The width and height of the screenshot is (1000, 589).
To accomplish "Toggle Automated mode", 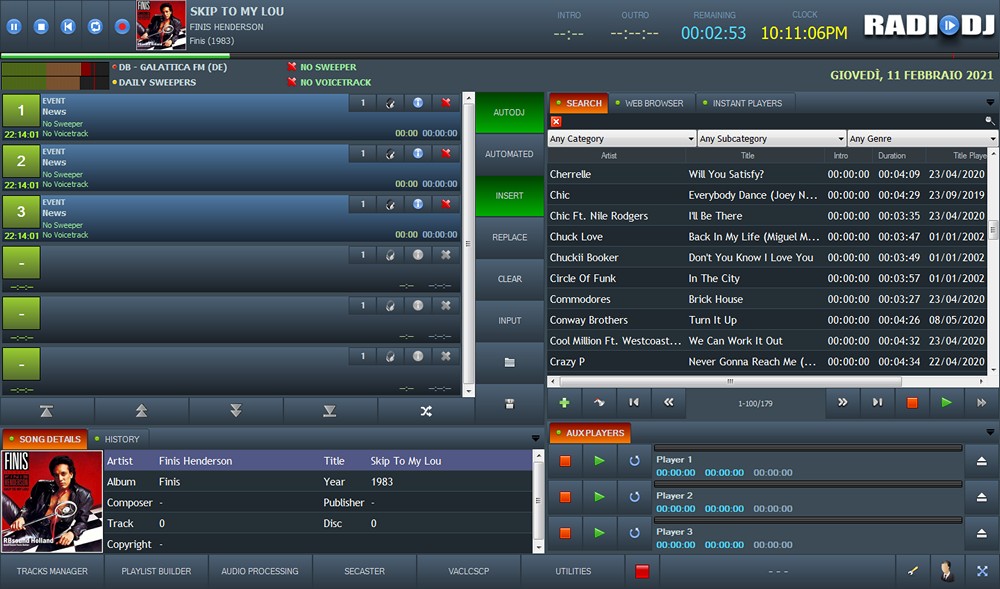I will [x=509, y=154].
